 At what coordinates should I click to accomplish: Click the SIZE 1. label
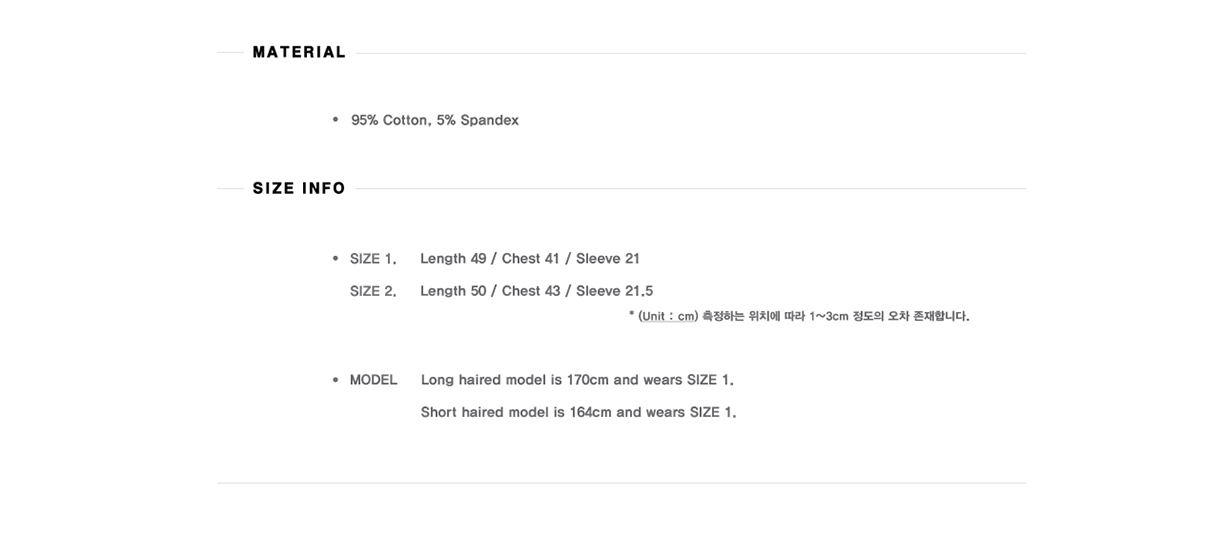point(373,259)
